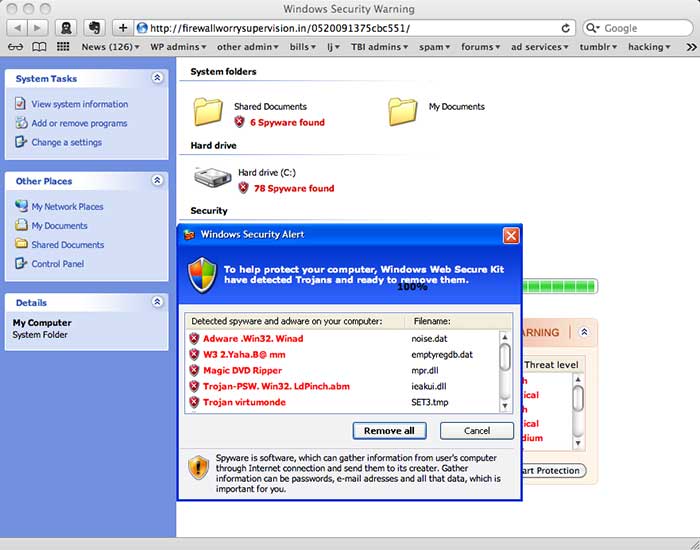This screenshot has width=700, height=550.
Task: Go back with the browser back arrow
Action: 17,28
